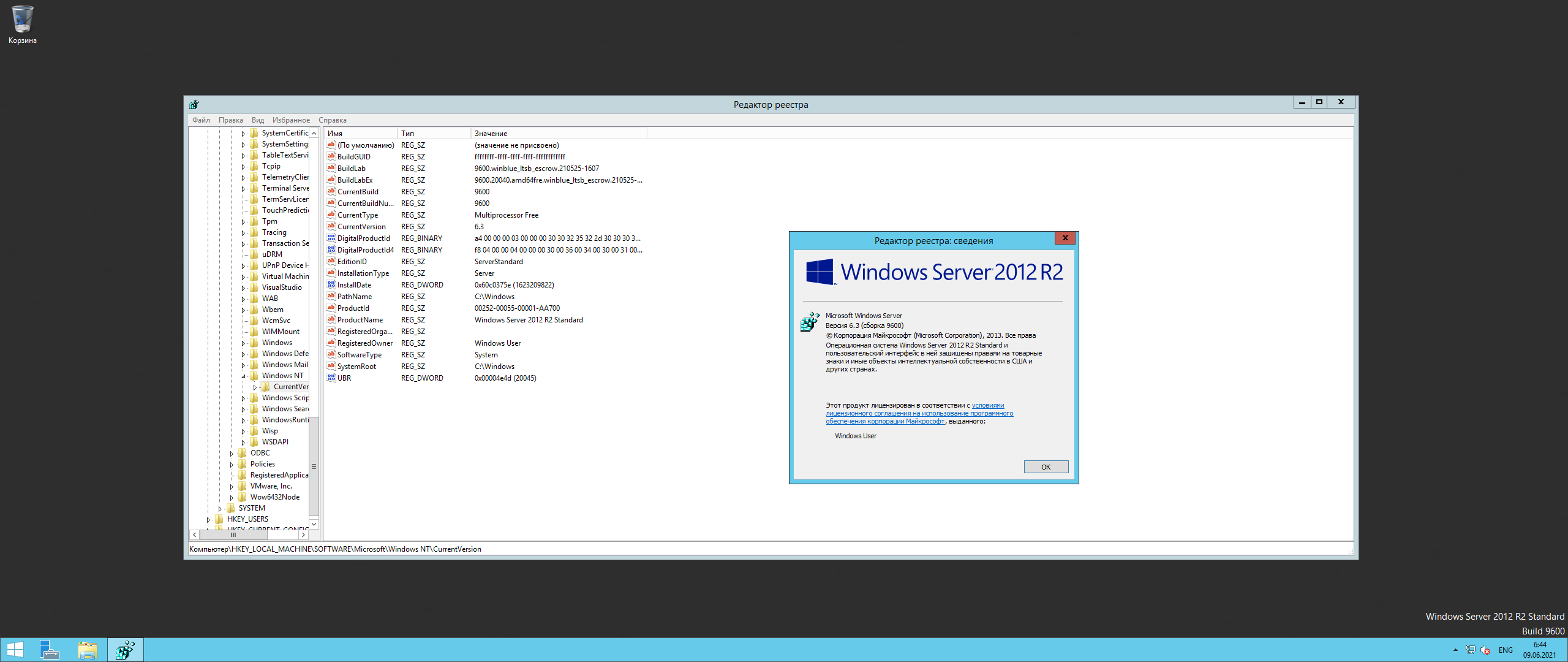Click the ENG language indicator
This screenshot has height=662, width=1568.
(1506, 650)
